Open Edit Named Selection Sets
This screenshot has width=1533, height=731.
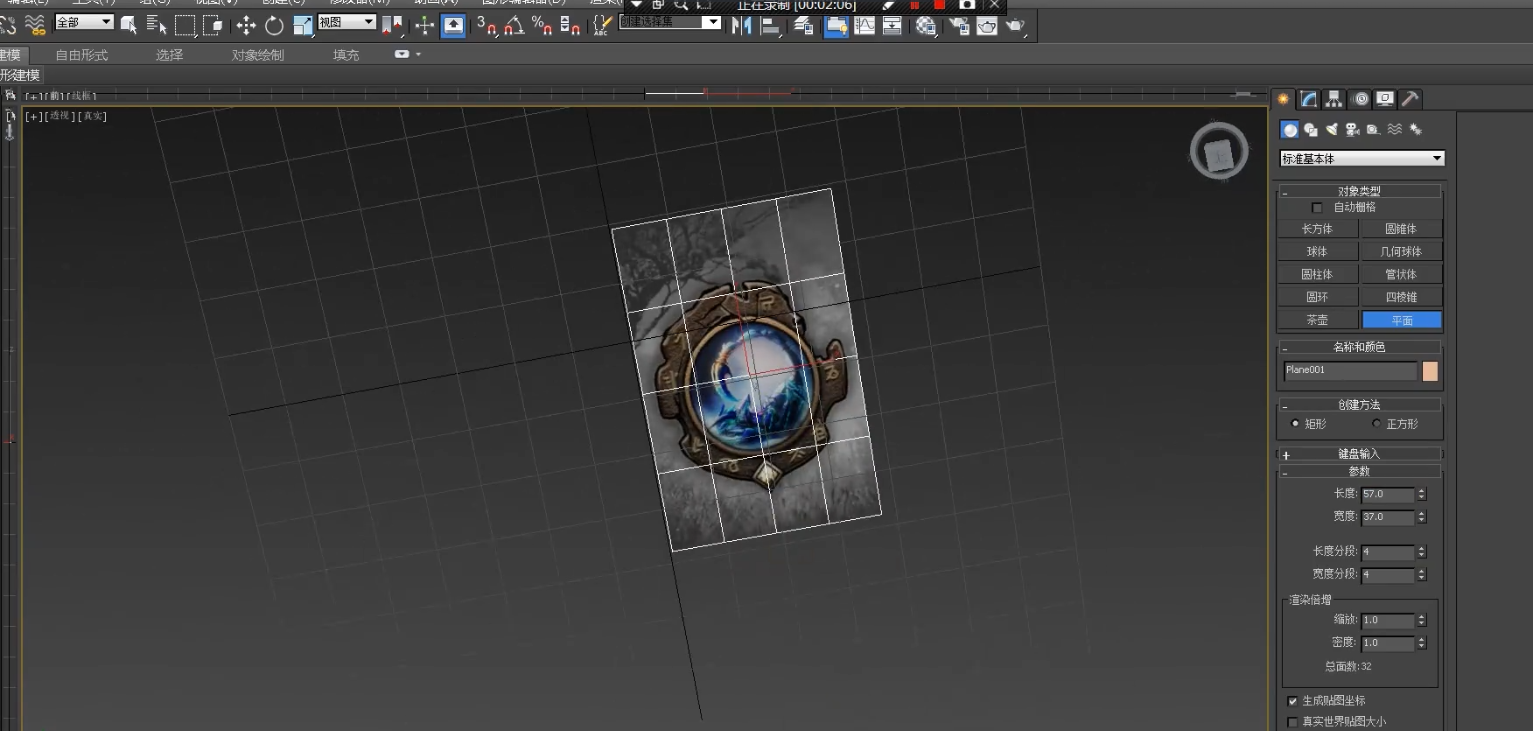coord(602,25)
